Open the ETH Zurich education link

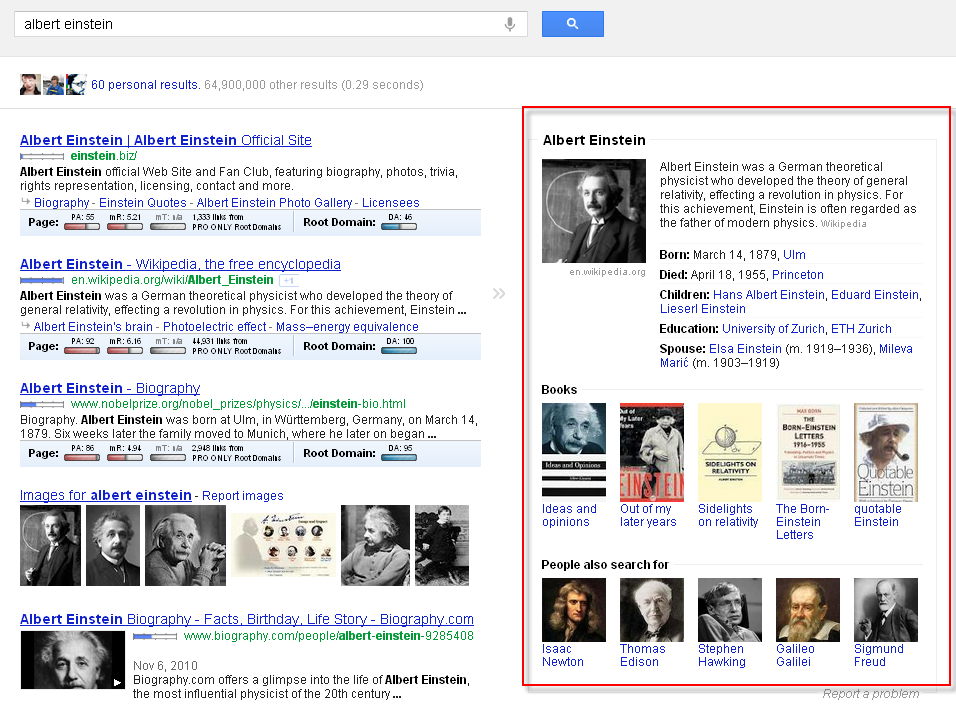pos(860,329)
